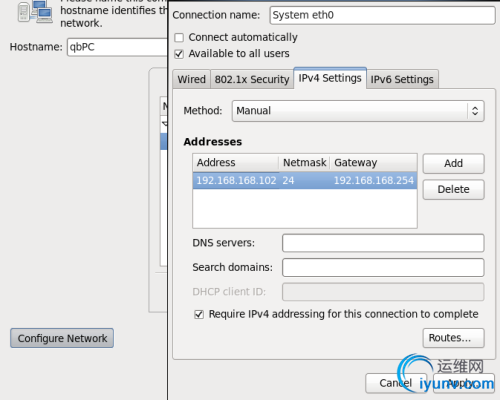Image resolution: width=500 pixels, height=400 pixels.
Task: Click into the DNS servers field
Action: pyautogui.click(x=383, y=243)
